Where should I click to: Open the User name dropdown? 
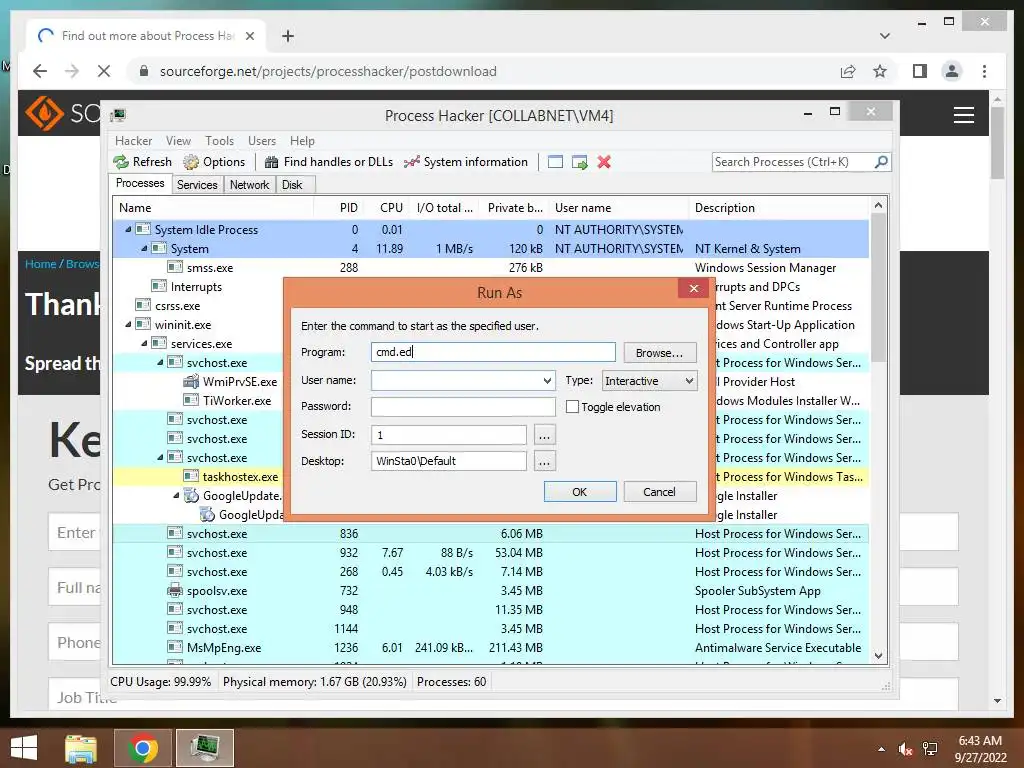point(547,380)
